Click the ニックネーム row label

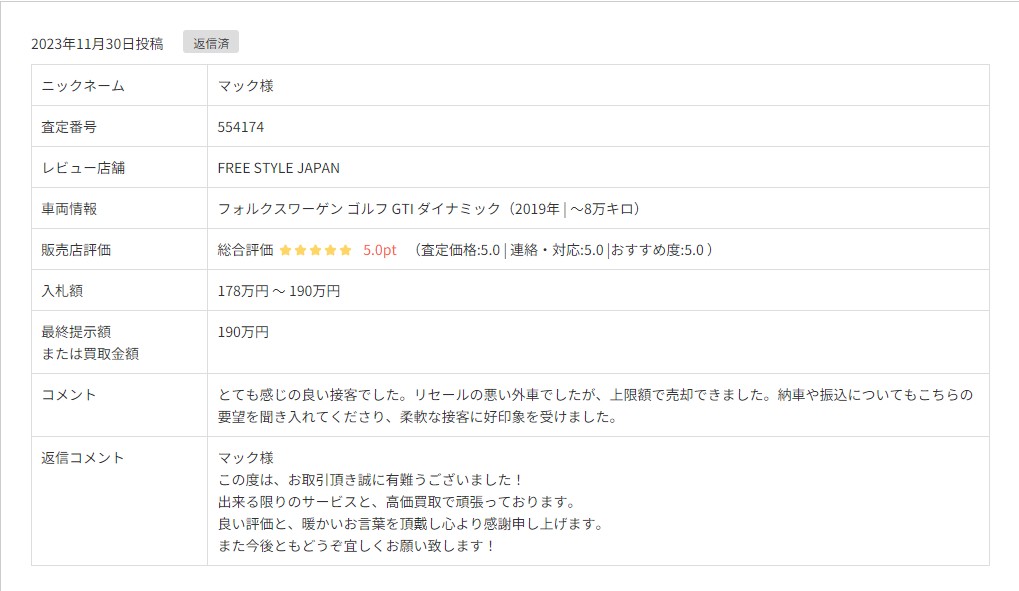83,86
